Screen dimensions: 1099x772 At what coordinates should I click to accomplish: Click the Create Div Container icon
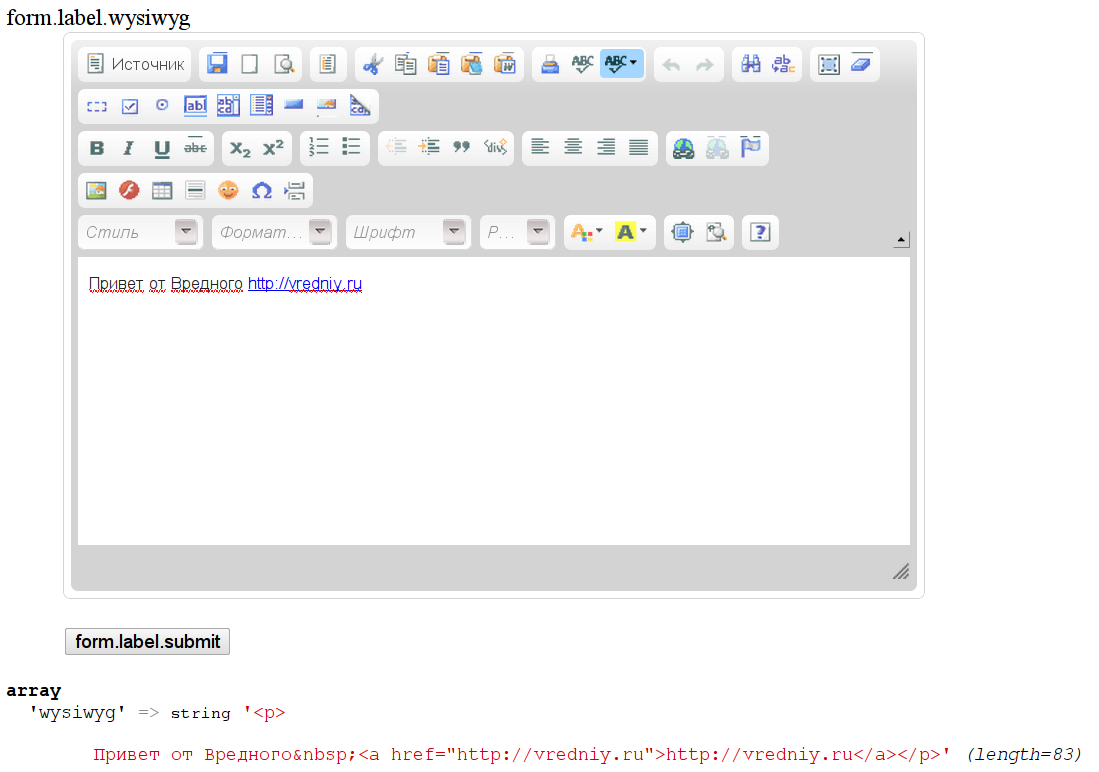tap(495, 147)
